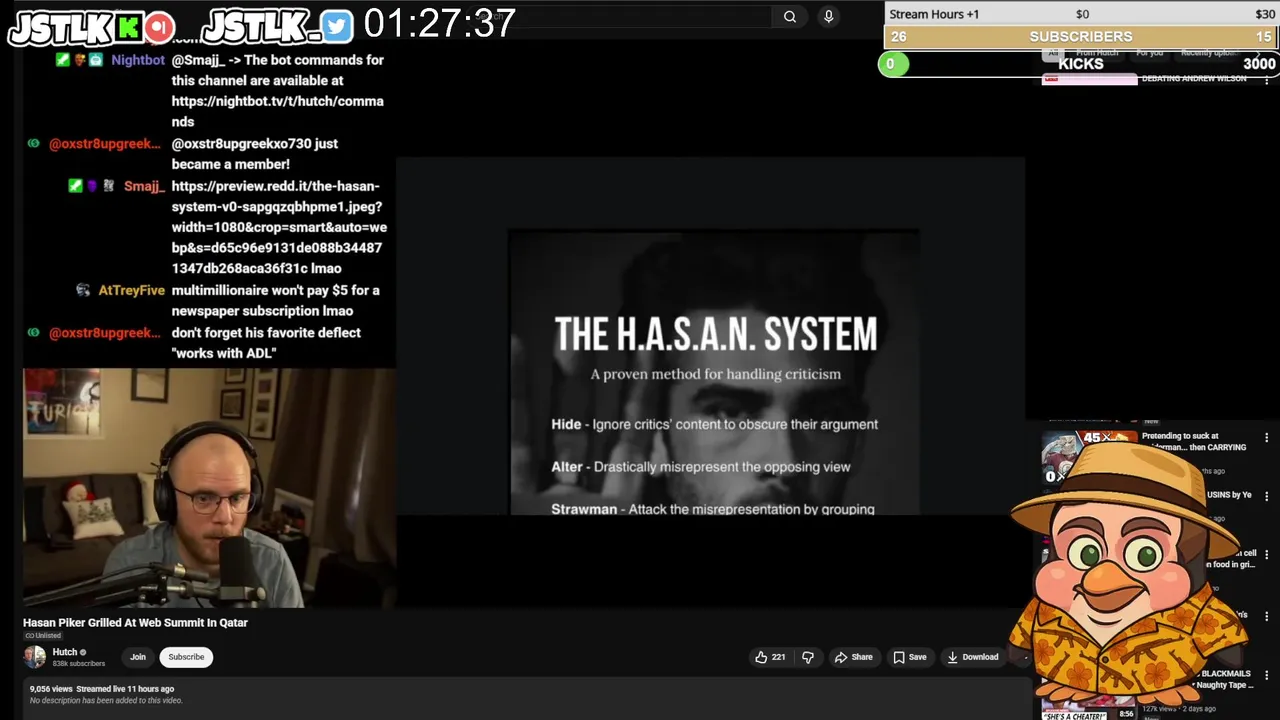Download the video

pos(972,657)
